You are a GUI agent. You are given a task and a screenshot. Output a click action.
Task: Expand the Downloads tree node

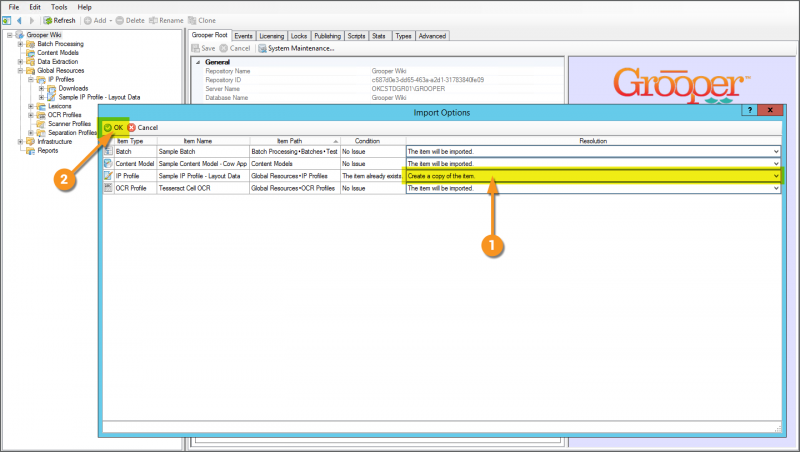42,88
